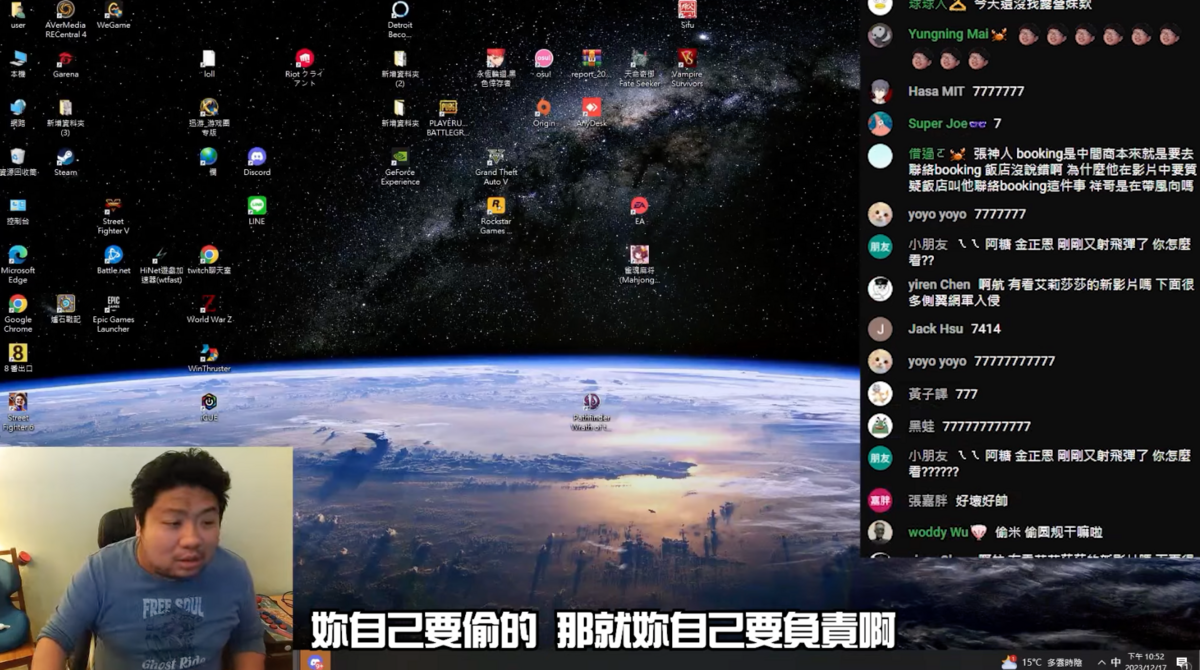Open the report_20 archive file
This screenshot has width=1200, height=670.
pos(591,64)
